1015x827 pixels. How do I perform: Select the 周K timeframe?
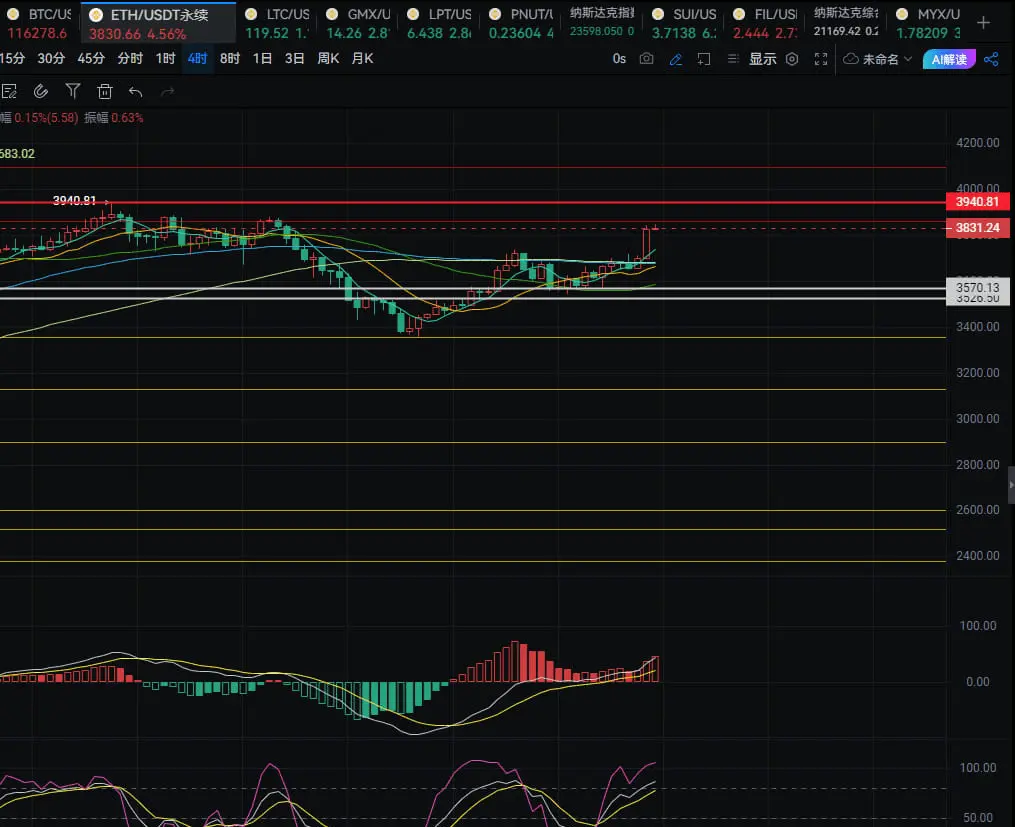(328, 58)
